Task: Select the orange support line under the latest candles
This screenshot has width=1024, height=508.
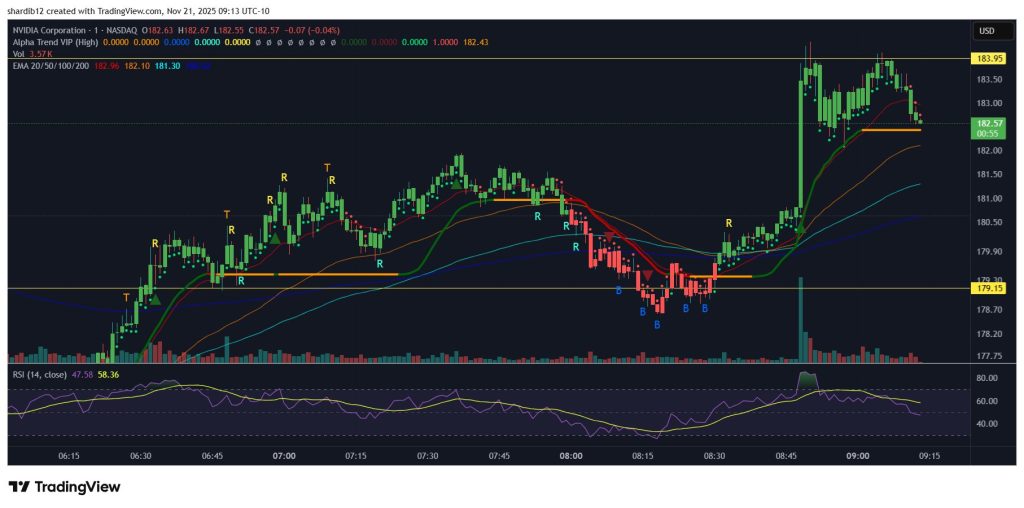Action: [890, 130]
